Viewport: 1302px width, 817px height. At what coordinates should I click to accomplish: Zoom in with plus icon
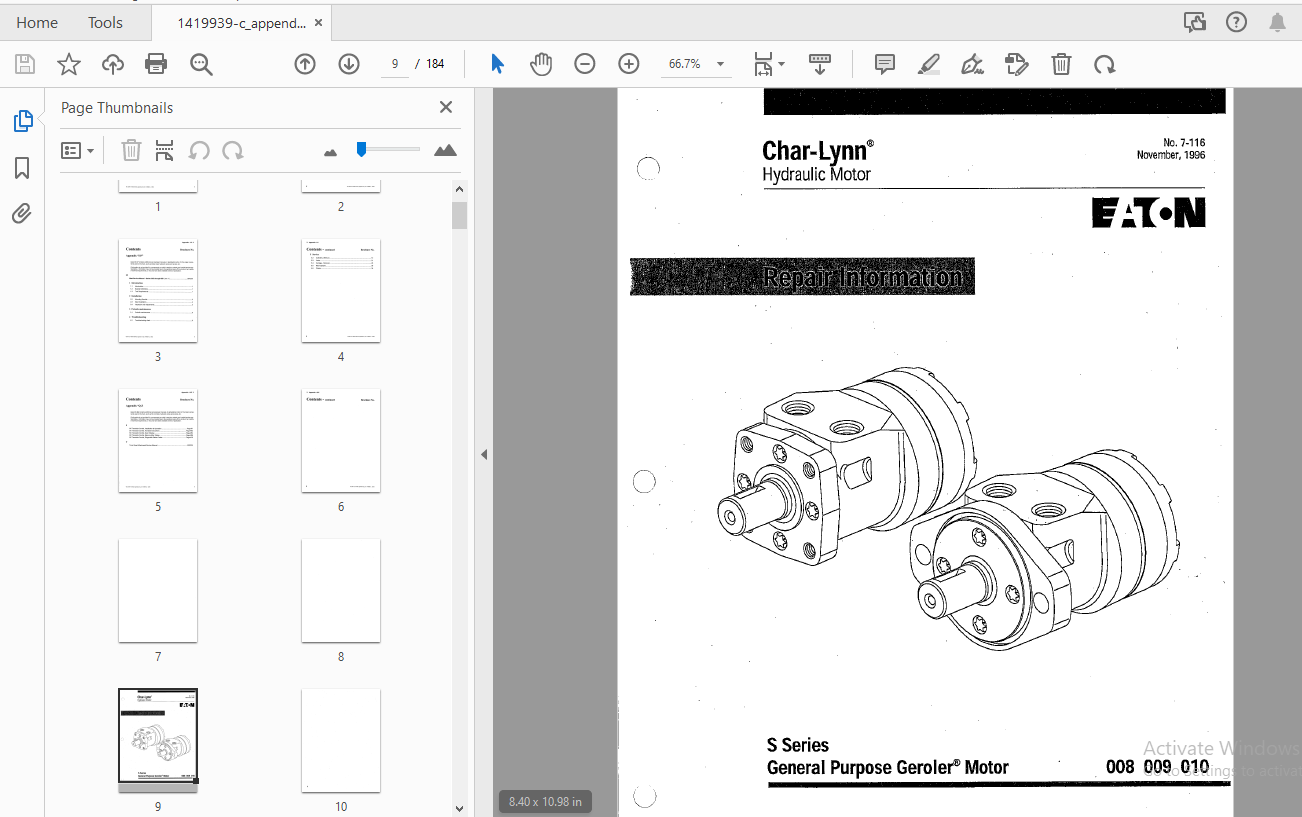tap(629, 64)
